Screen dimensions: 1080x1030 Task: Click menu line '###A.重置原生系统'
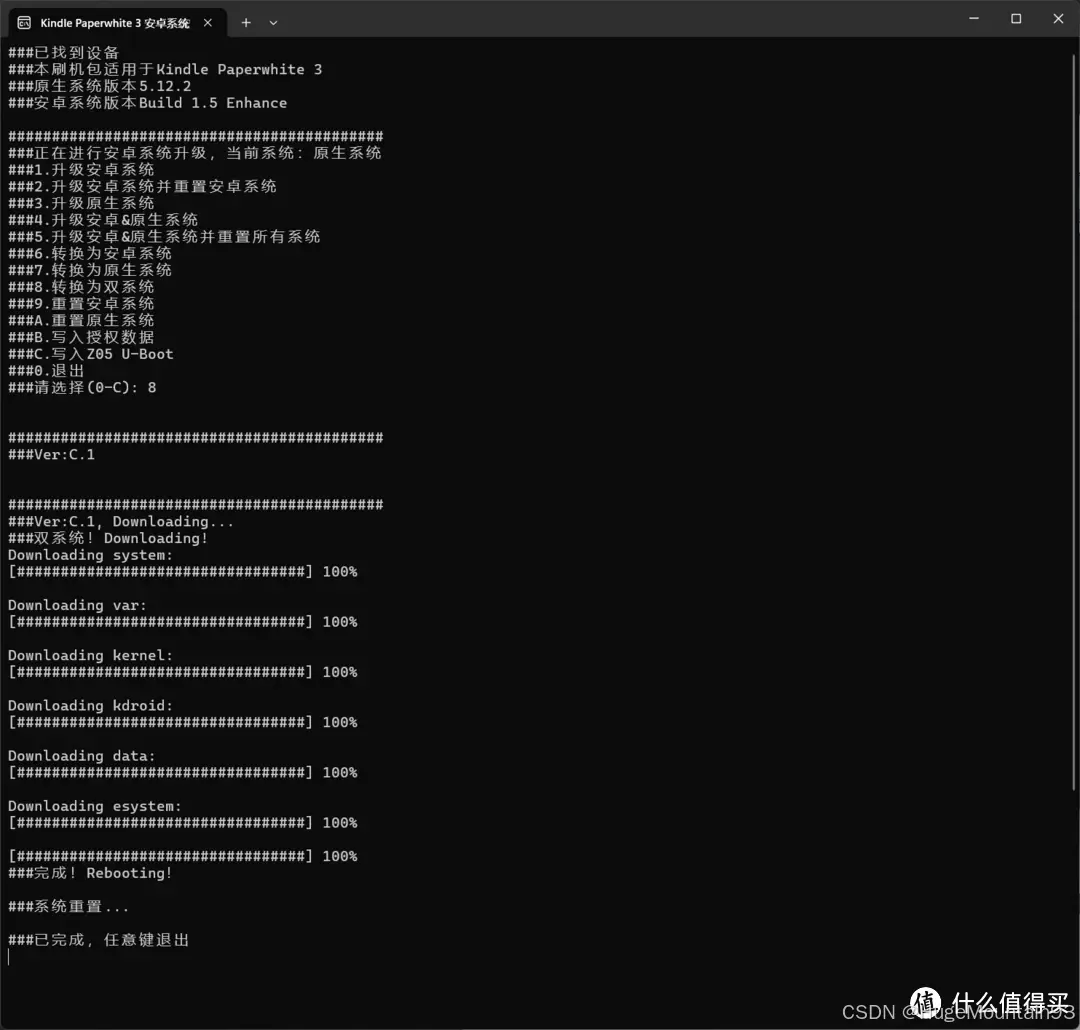[81, 320]
